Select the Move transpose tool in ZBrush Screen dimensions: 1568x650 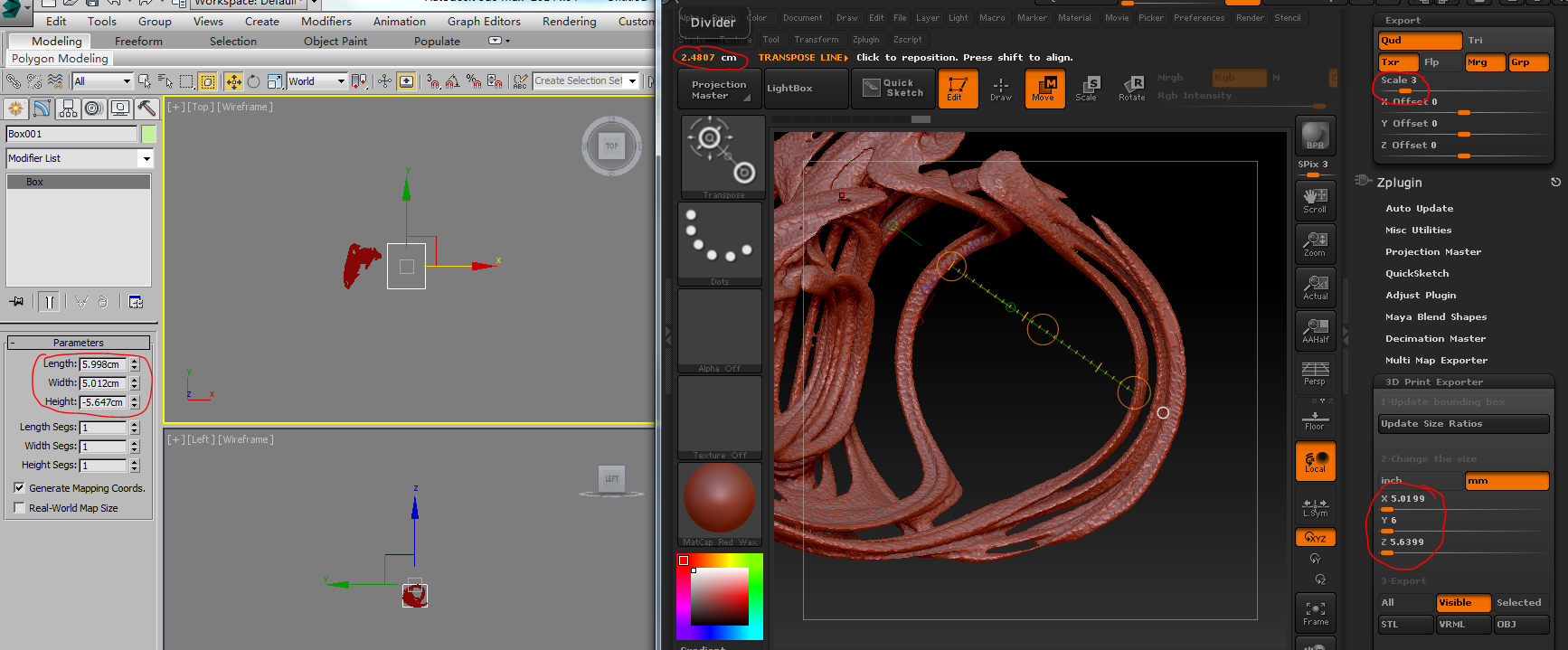[x=1044, y=89]
